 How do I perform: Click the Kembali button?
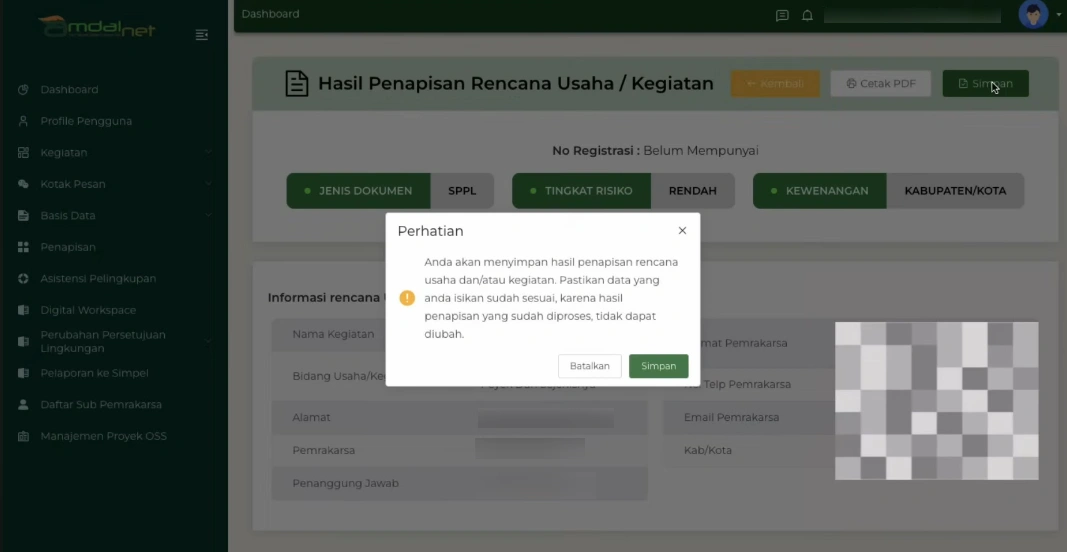(775, 84)
